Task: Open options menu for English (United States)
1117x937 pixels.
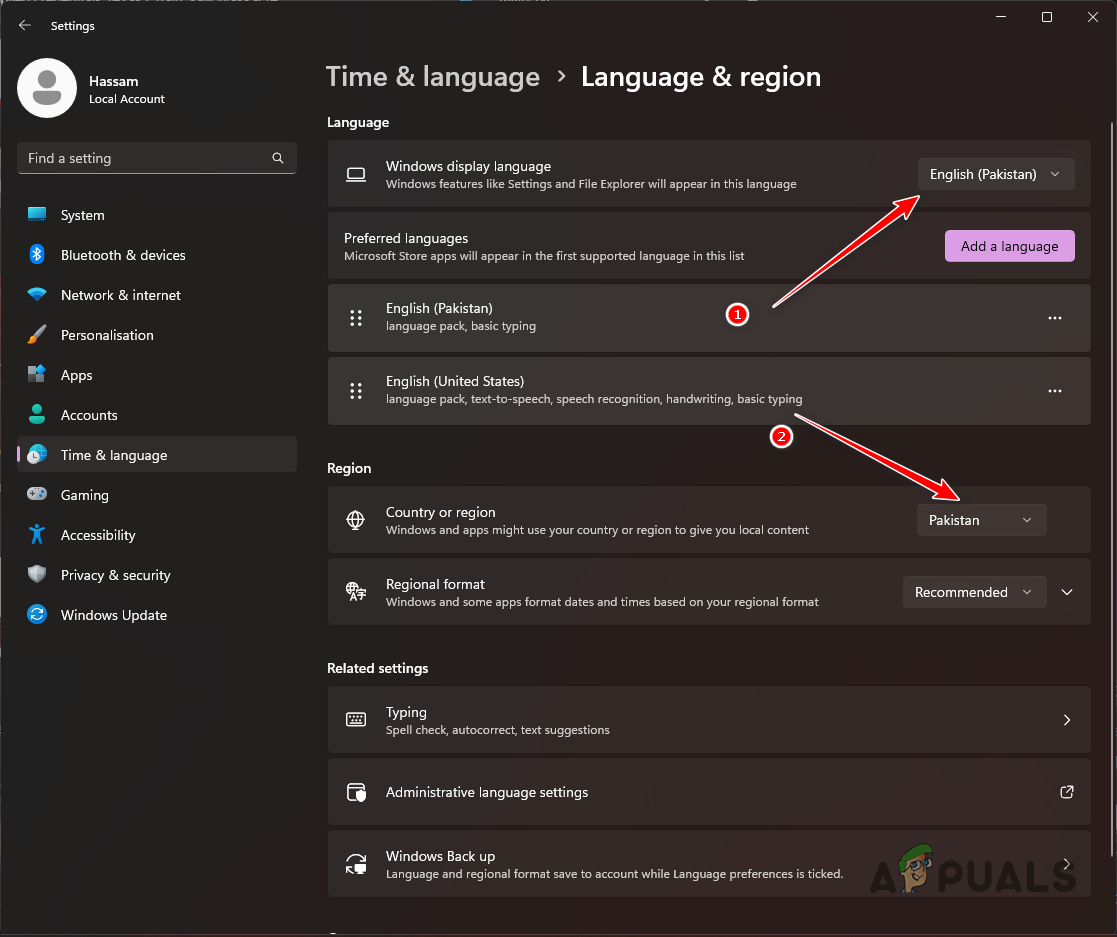Action: [x=1054, y=390]
